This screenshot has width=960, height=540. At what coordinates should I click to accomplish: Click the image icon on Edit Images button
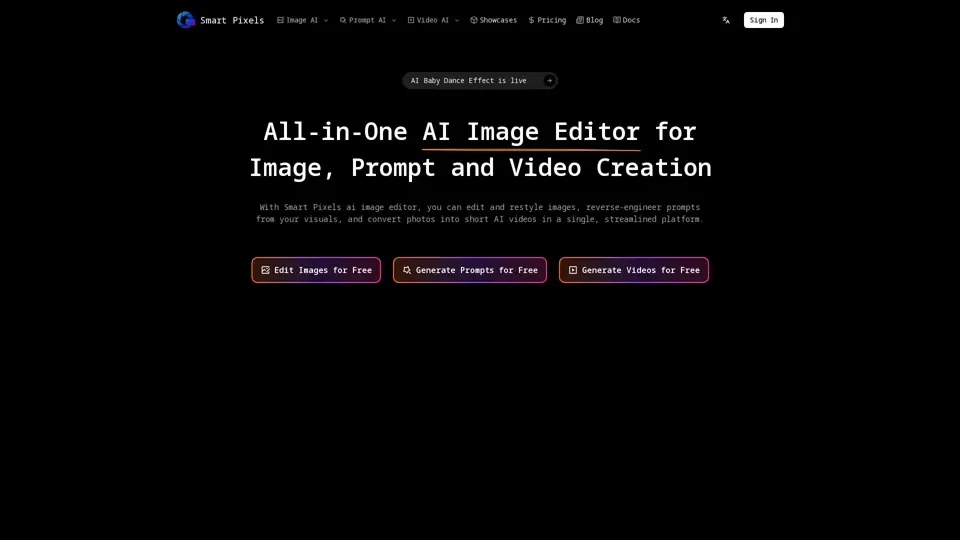[x=265, y=270]
